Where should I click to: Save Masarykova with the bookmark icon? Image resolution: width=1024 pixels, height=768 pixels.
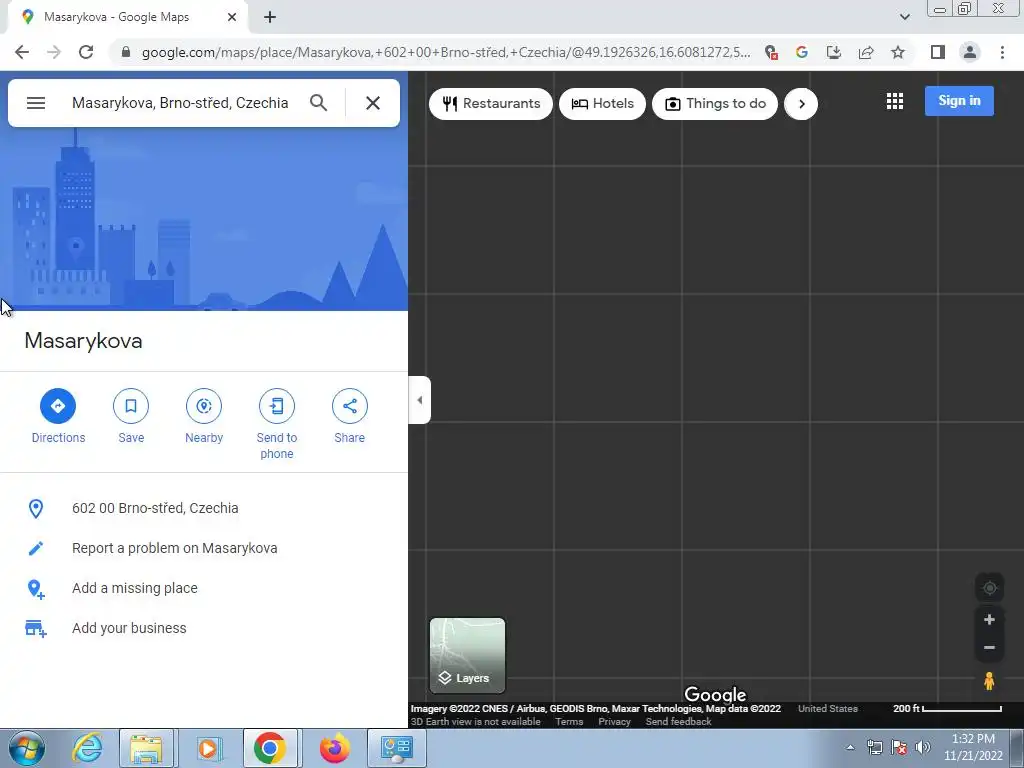pyautogui.click(x=131, y=406)
